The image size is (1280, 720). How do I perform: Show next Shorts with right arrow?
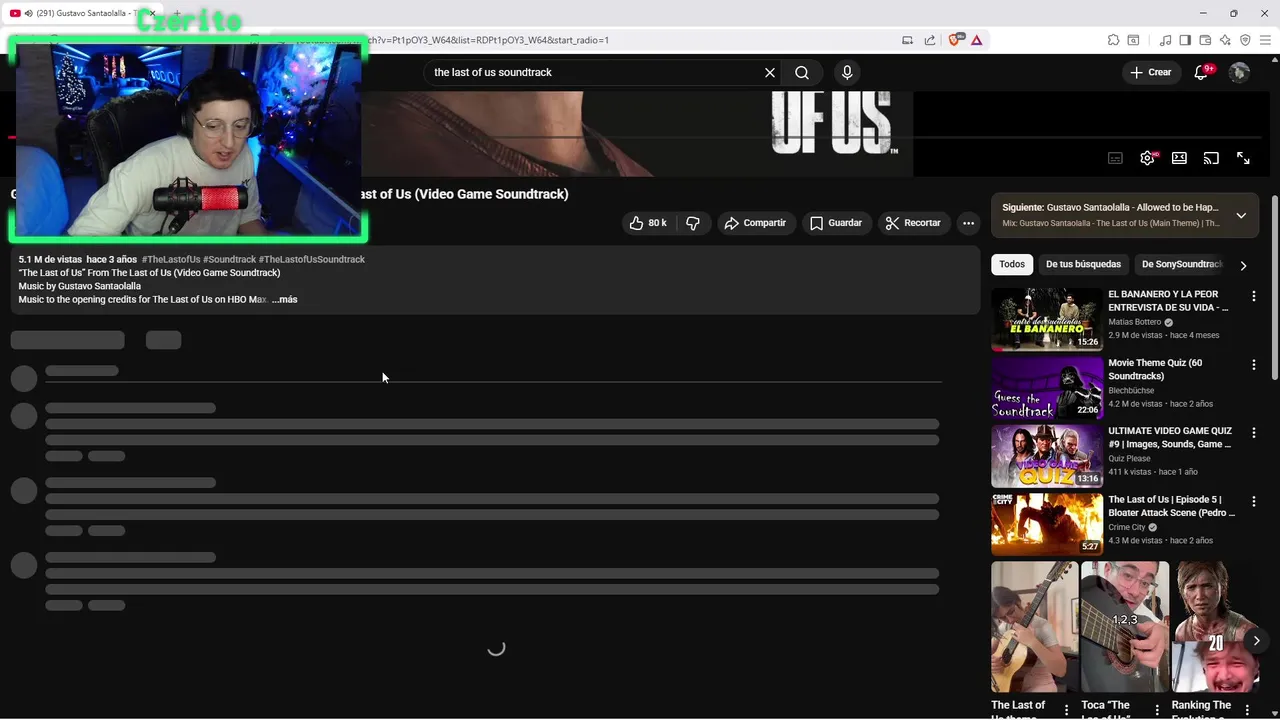coord(1256,641)
